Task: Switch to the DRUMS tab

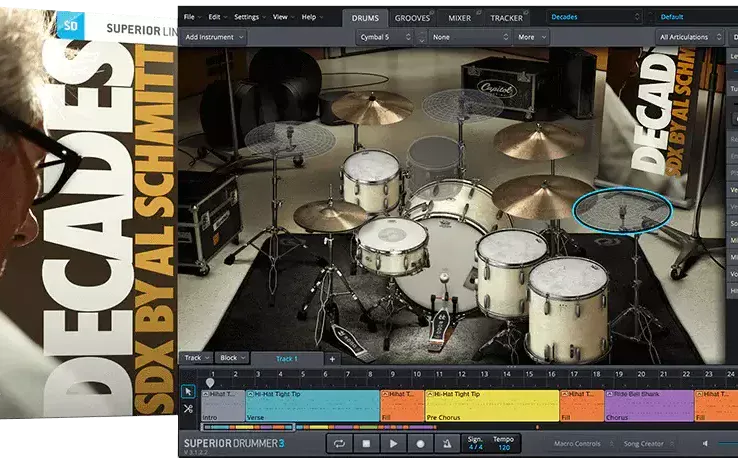Action: pyautogui.click(x=365, y=18)
